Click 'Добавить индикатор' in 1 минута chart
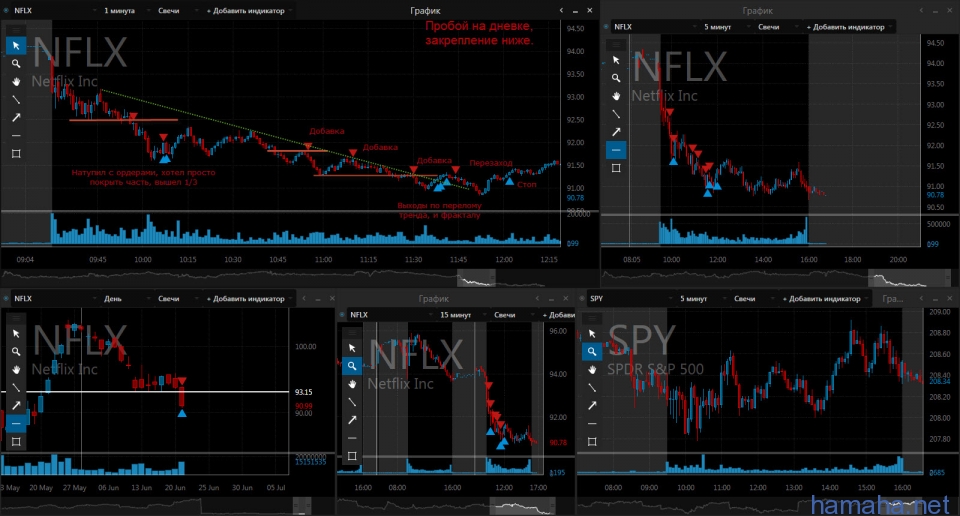The width and height of the screenshot is (960, 516). tap(246, 10)
